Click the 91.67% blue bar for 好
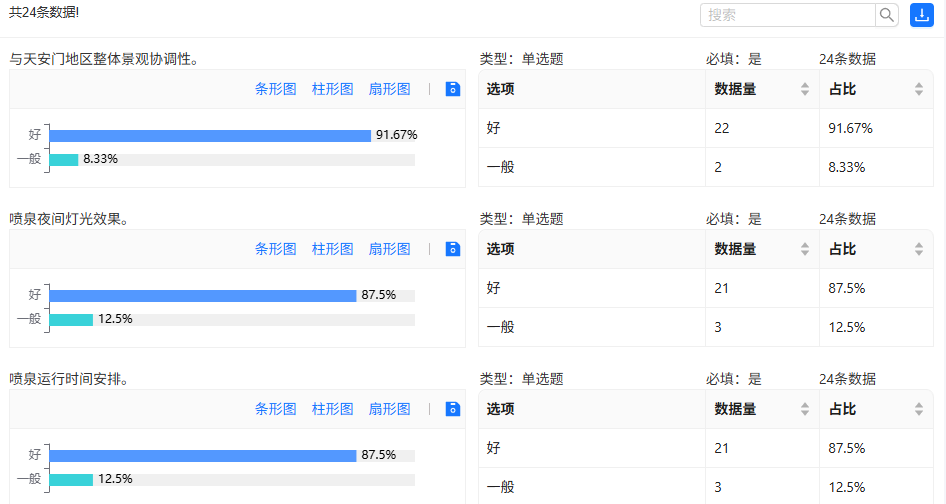946x504 pixels. (x=210, y=136)
